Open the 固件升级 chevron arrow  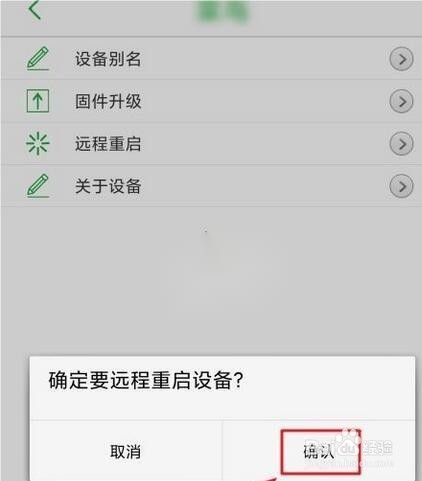[401, 101]
